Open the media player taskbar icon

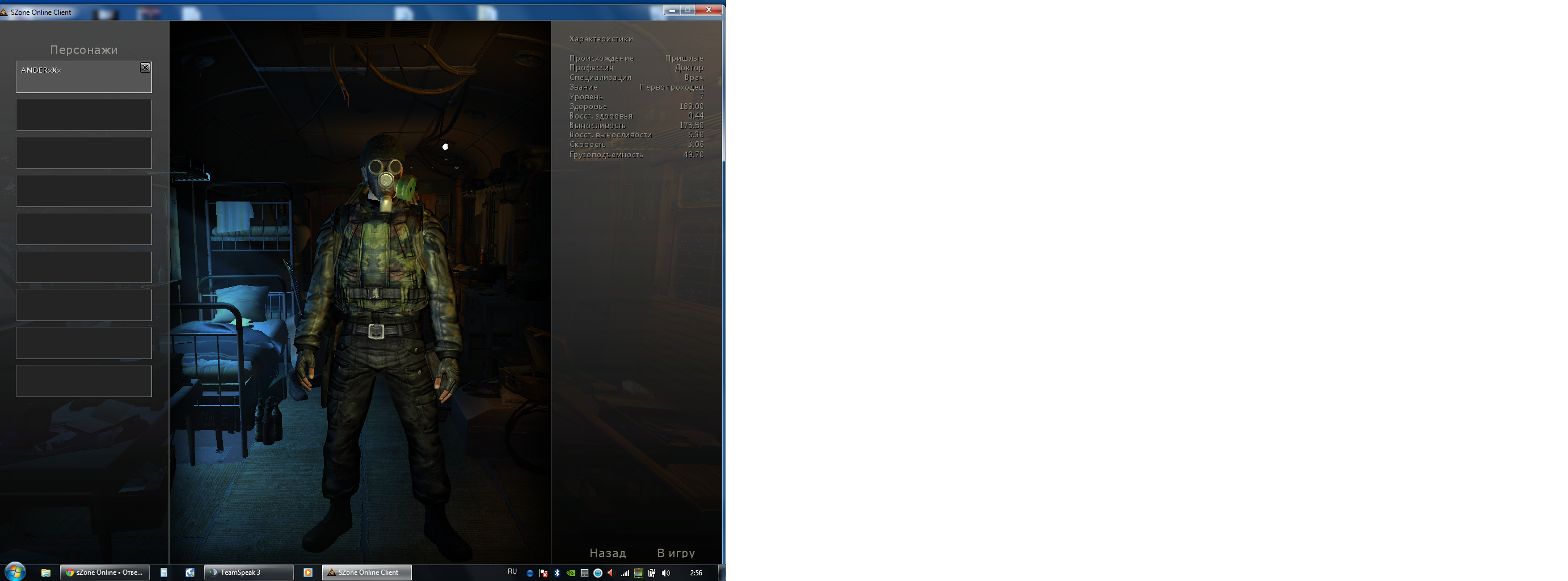[308, 572]
